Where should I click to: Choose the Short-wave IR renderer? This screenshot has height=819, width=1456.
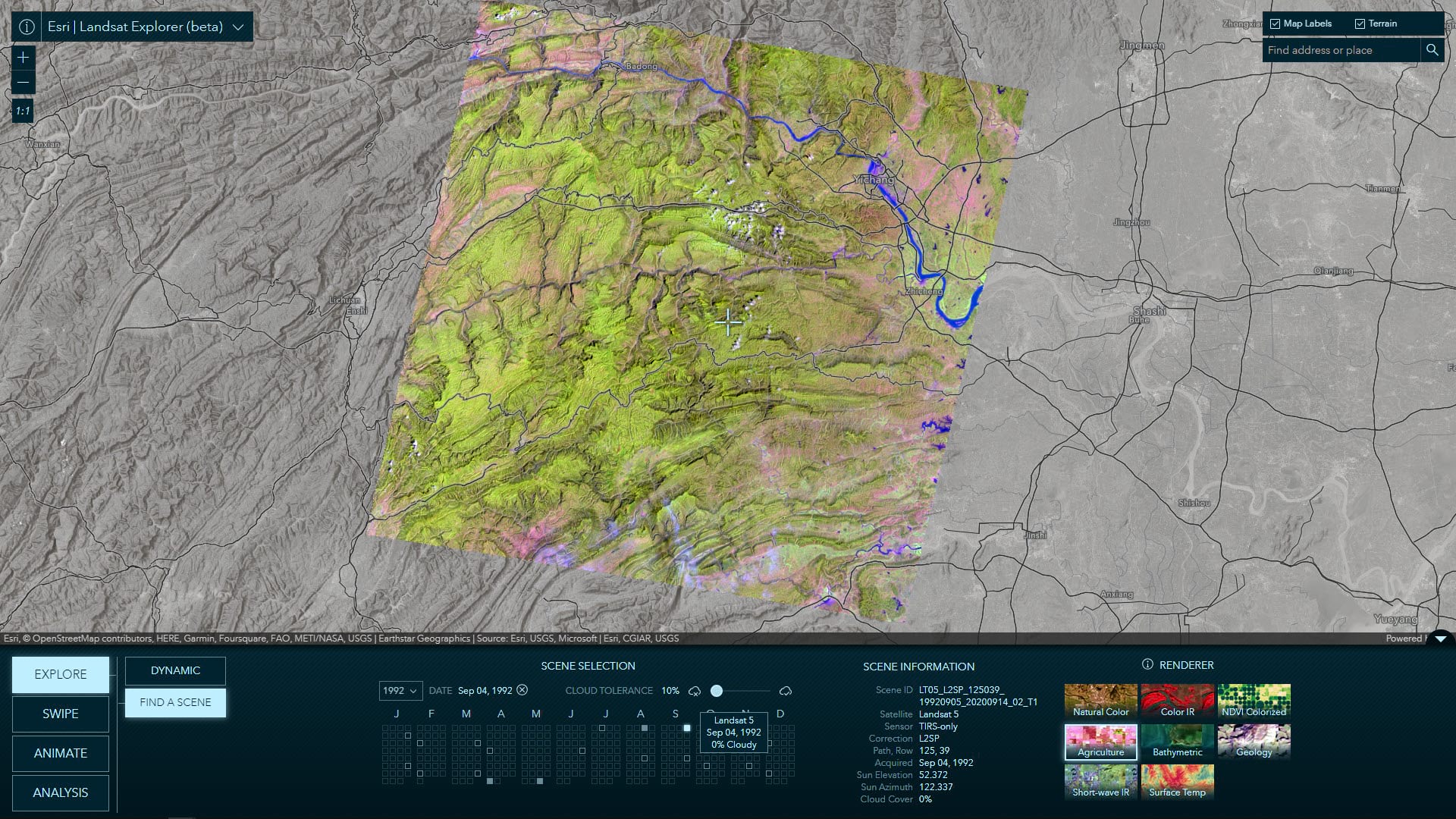coord(1100,782)
